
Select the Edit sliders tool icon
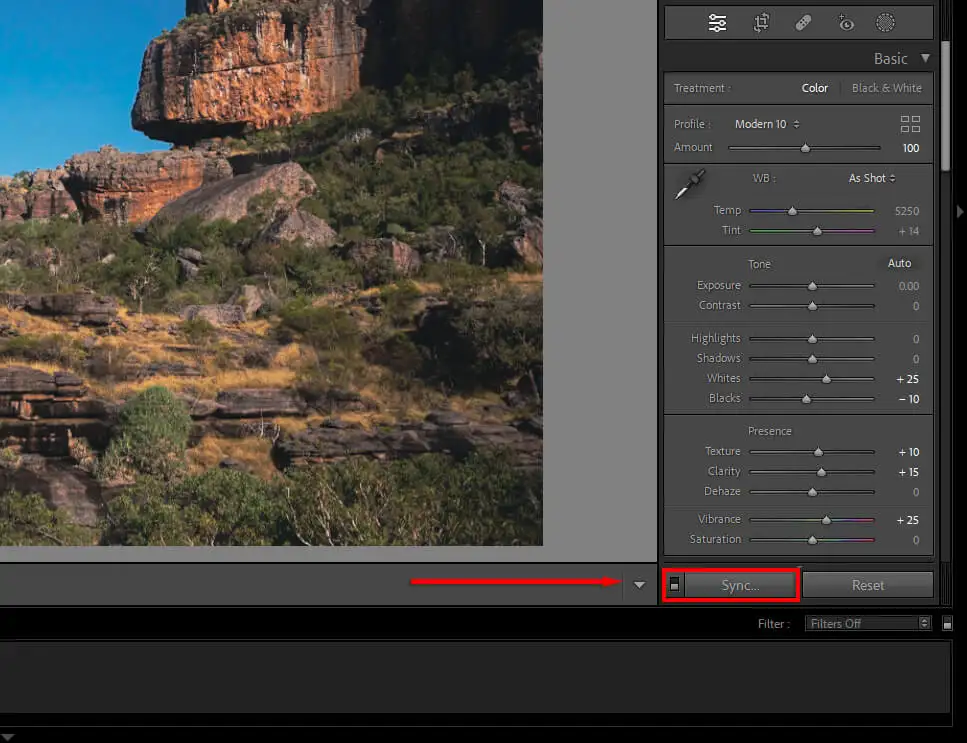(717, 23)
